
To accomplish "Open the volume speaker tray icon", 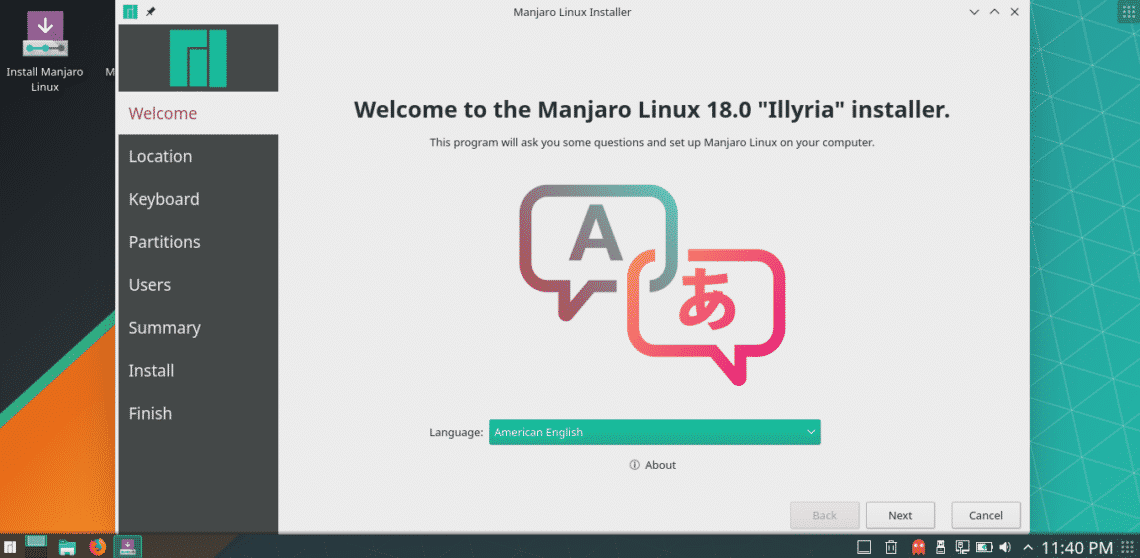I will 1005,547.
